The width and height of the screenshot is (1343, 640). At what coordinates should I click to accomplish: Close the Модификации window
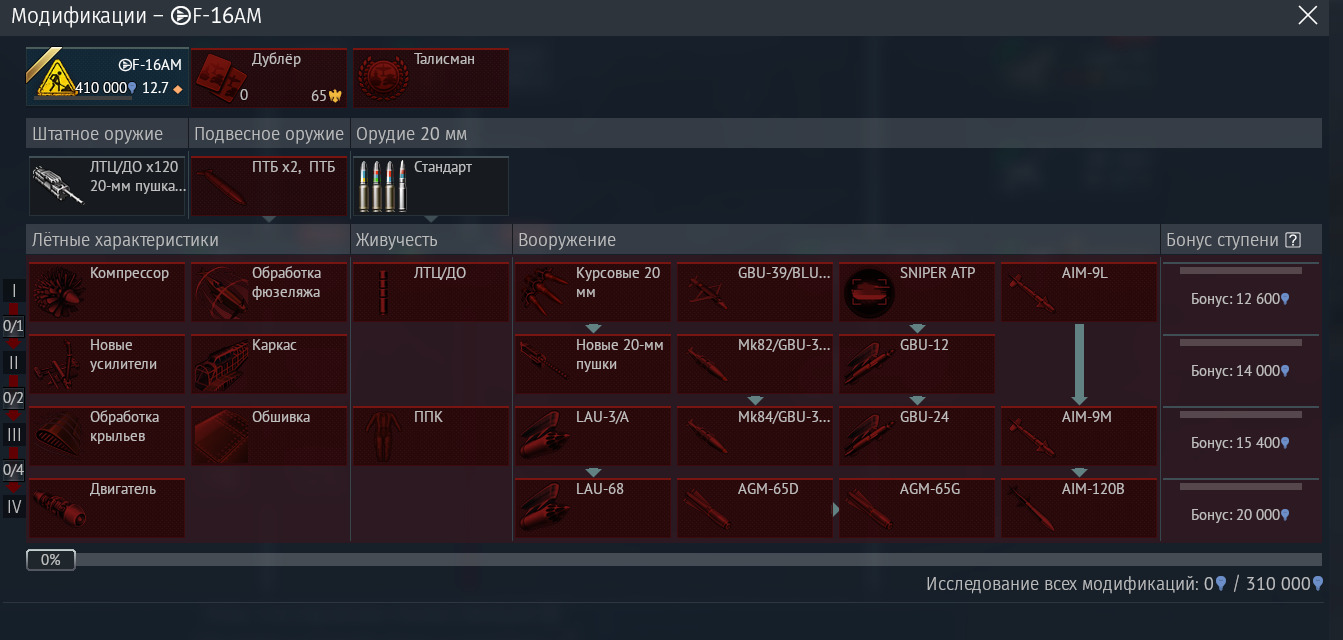click(x=1307, y=15)
